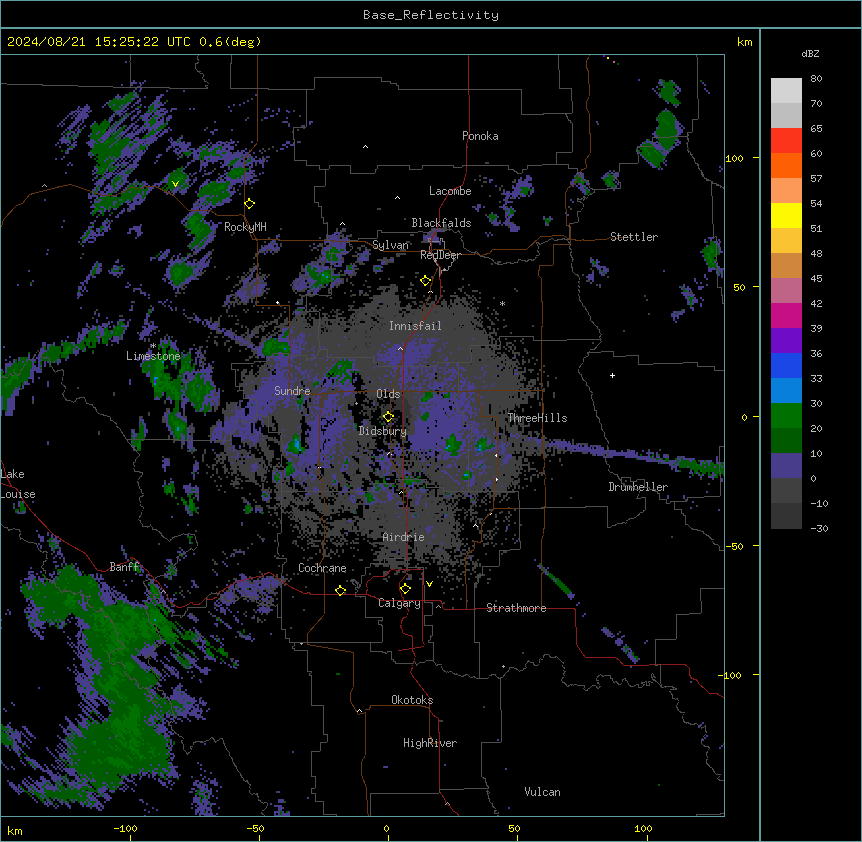Click the yellow diamond marker beside RockyMH

pos(250,204)
